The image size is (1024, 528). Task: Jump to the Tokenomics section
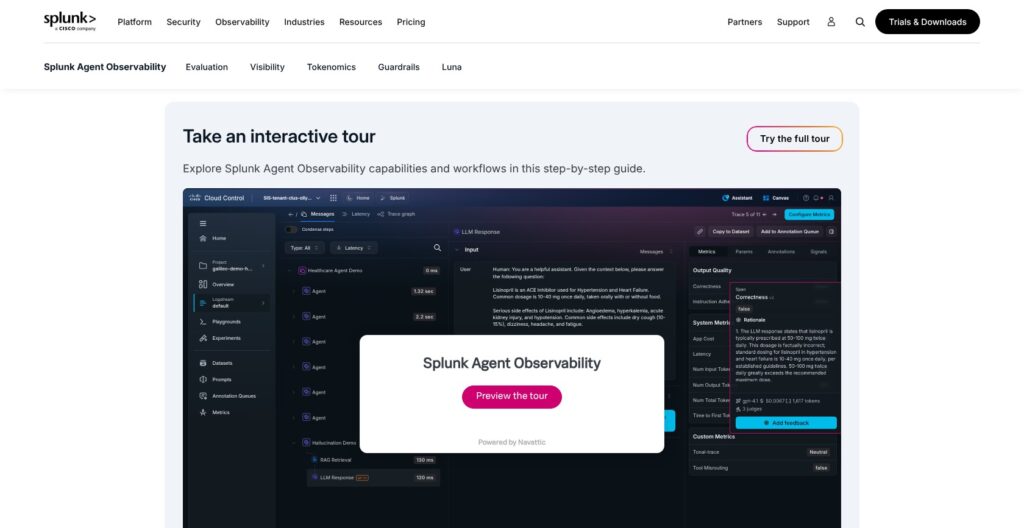[x=331, y=67]
